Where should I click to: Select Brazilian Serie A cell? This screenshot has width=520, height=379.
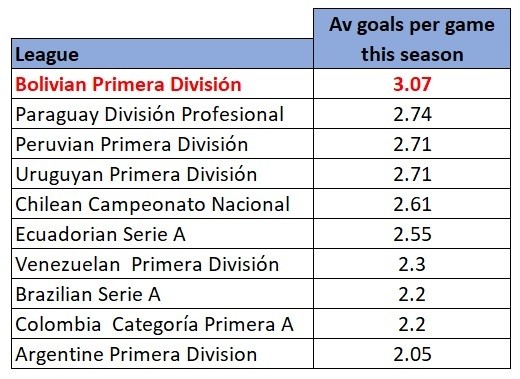point(162,294)
